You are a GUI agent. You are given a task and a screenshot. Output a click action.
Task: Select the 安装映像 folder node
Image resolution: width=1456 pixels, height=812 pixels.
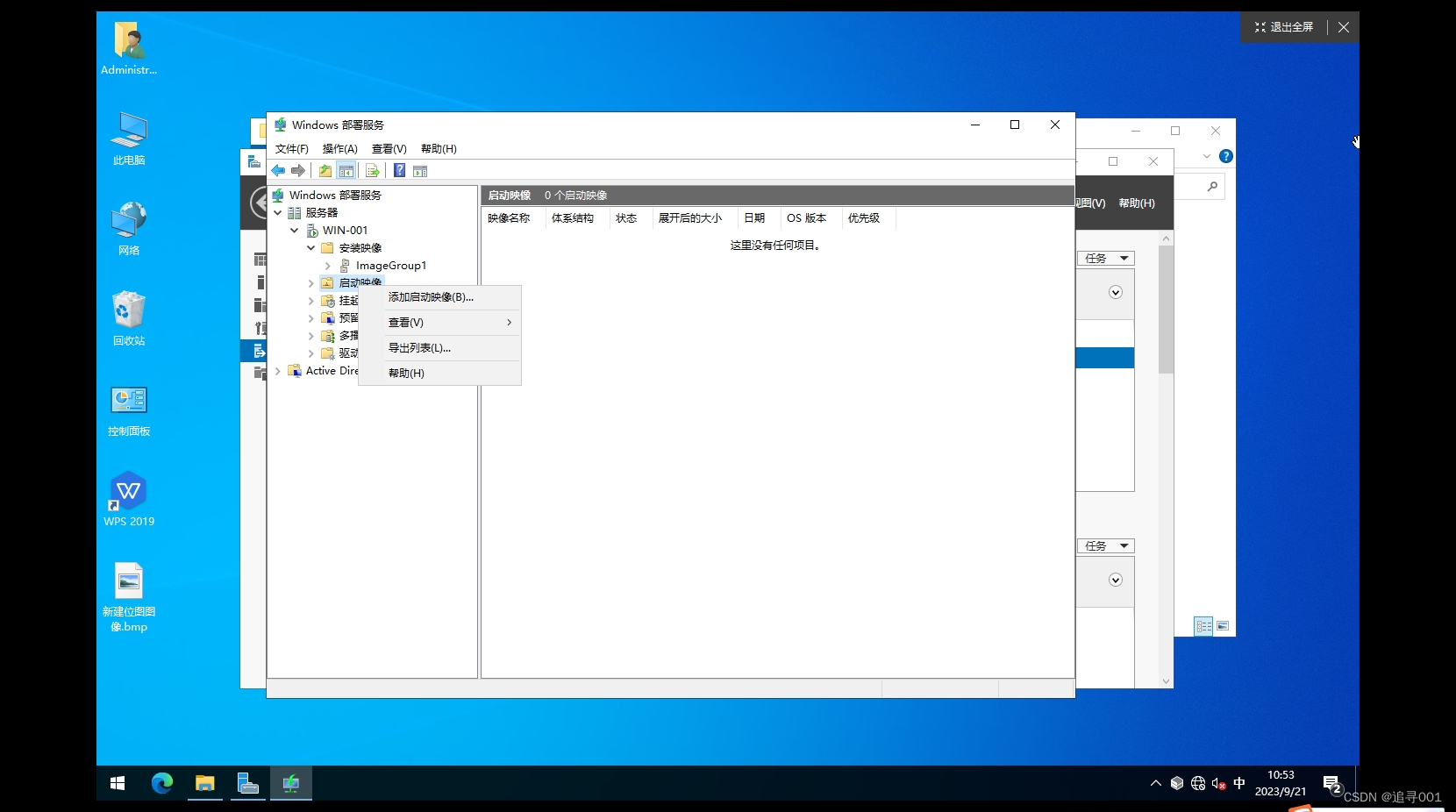[360, 247]
